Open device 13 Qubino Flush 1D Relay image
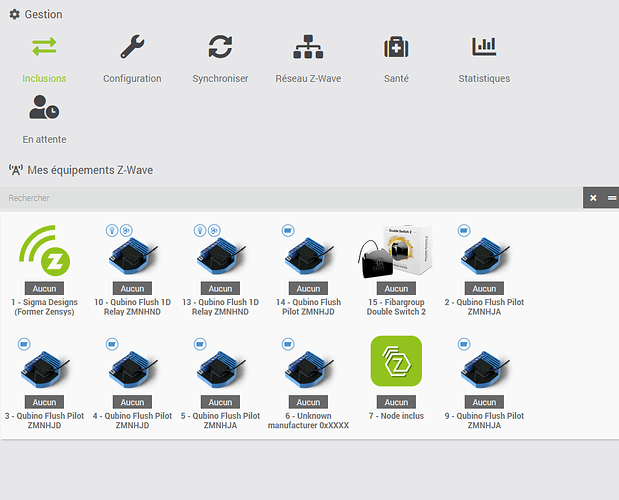Screen dimensions: 619x500 coord(221,256)
